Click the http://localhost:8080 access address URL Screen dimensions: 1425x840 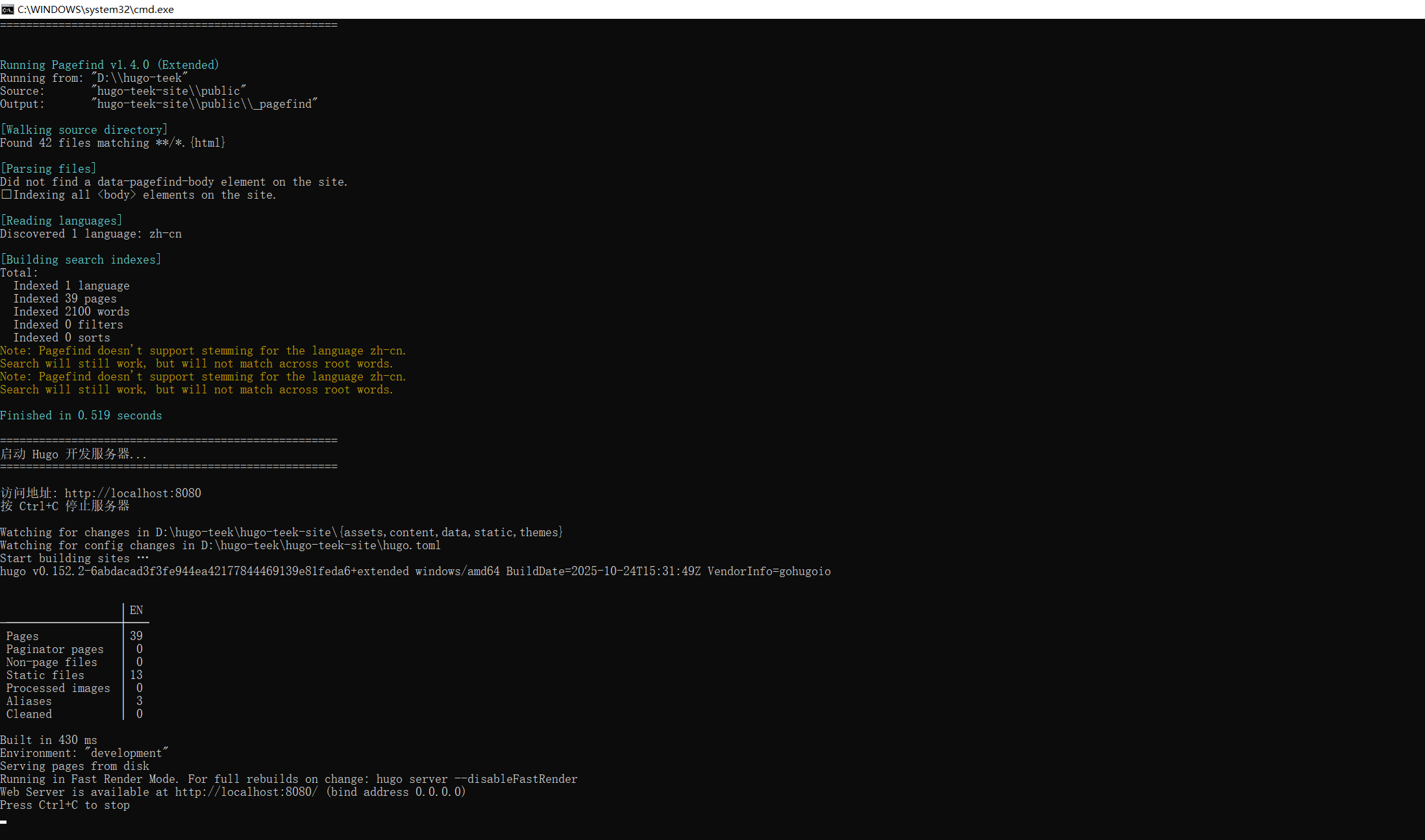132,493
